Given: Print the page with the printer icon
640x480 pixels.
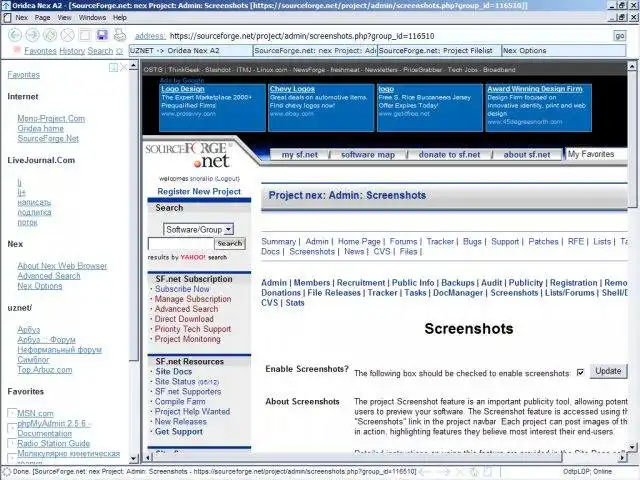Looking at the screenshot, I should (x=120, y=35).
